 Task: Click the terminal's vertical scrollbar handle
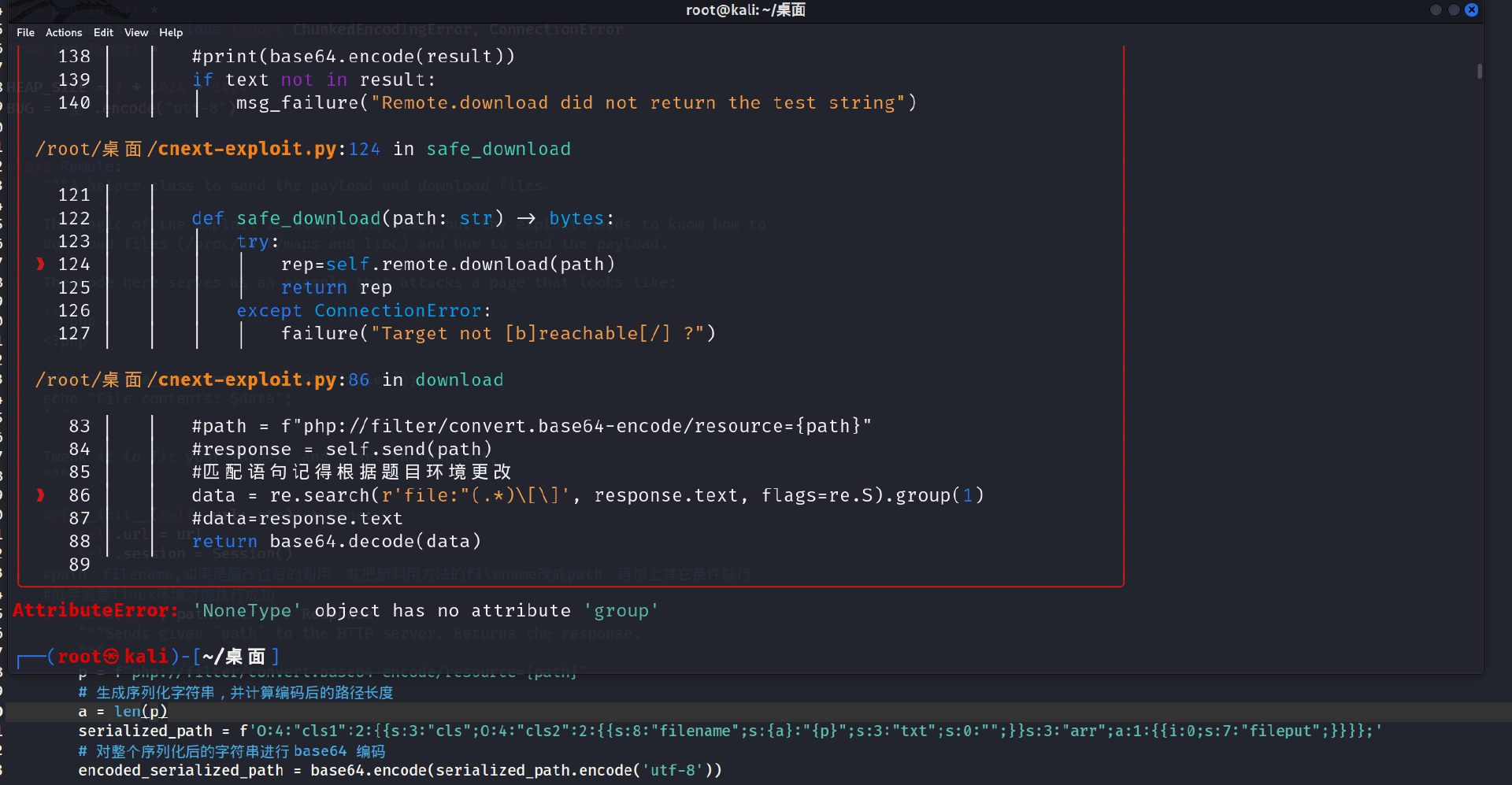point(1480,71)
